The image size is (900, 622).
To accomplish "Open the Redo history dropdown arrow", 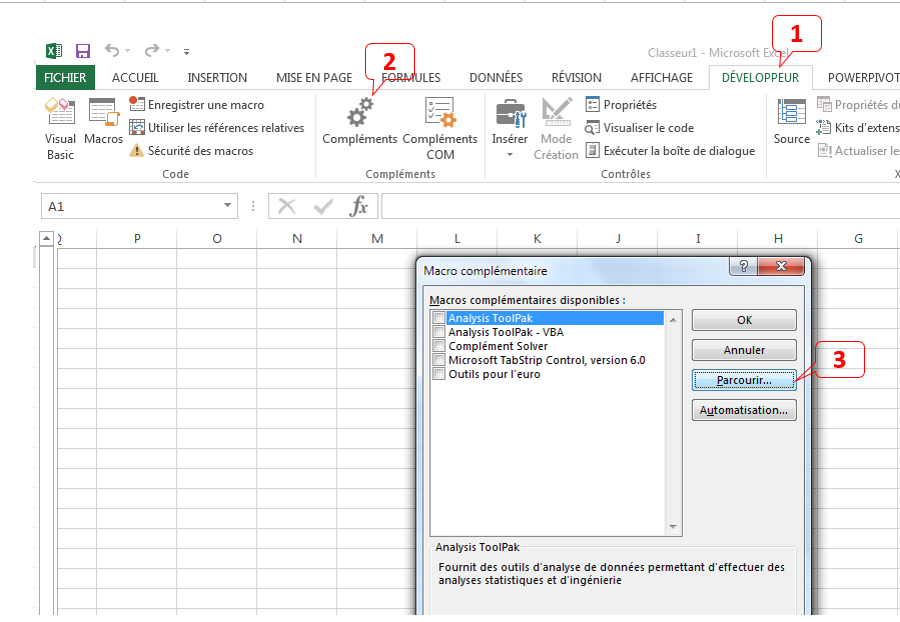I will pos(168,51).
